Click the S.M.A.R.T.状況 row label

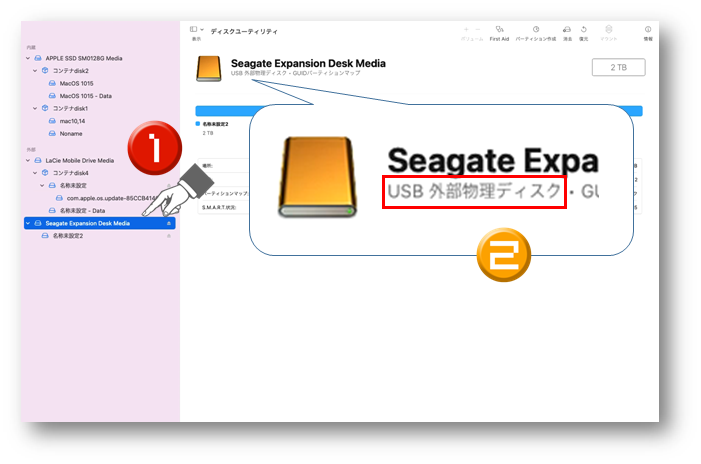click(219, 207)
